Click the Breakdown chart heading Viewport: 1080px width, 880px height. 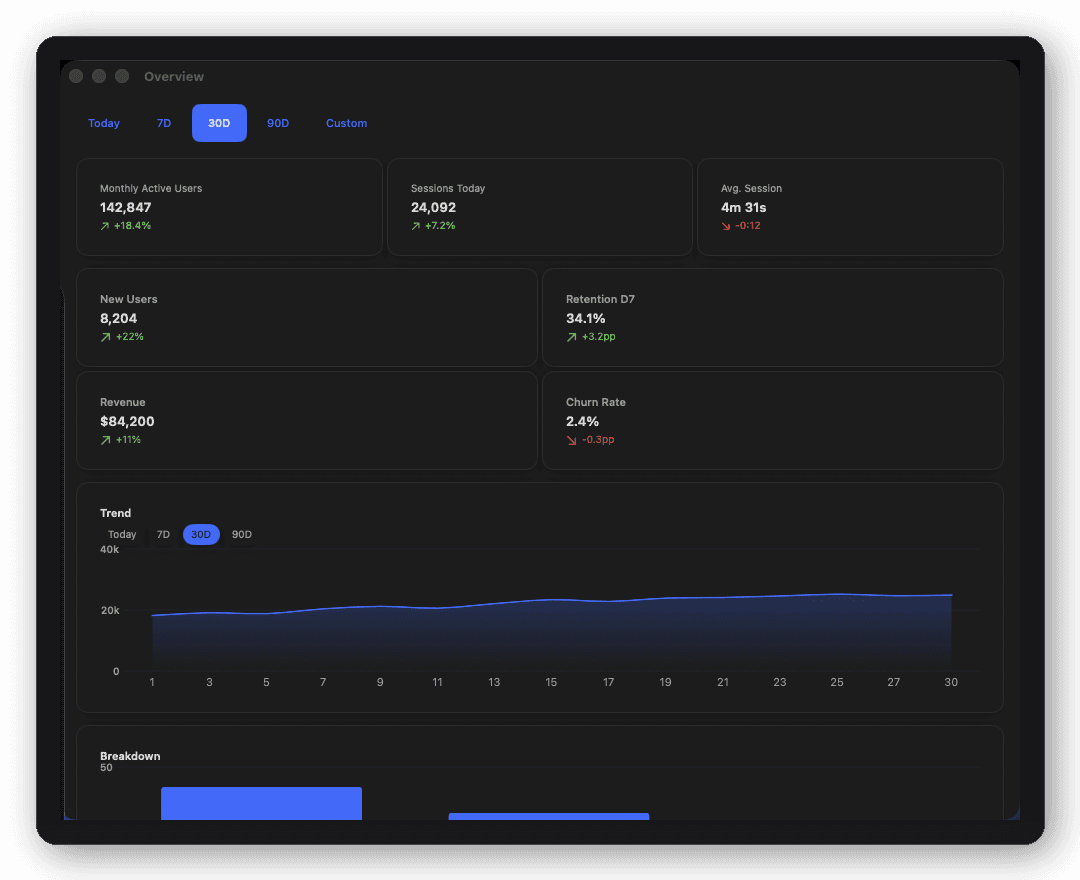pyautogui.click(x=130, y=756)
